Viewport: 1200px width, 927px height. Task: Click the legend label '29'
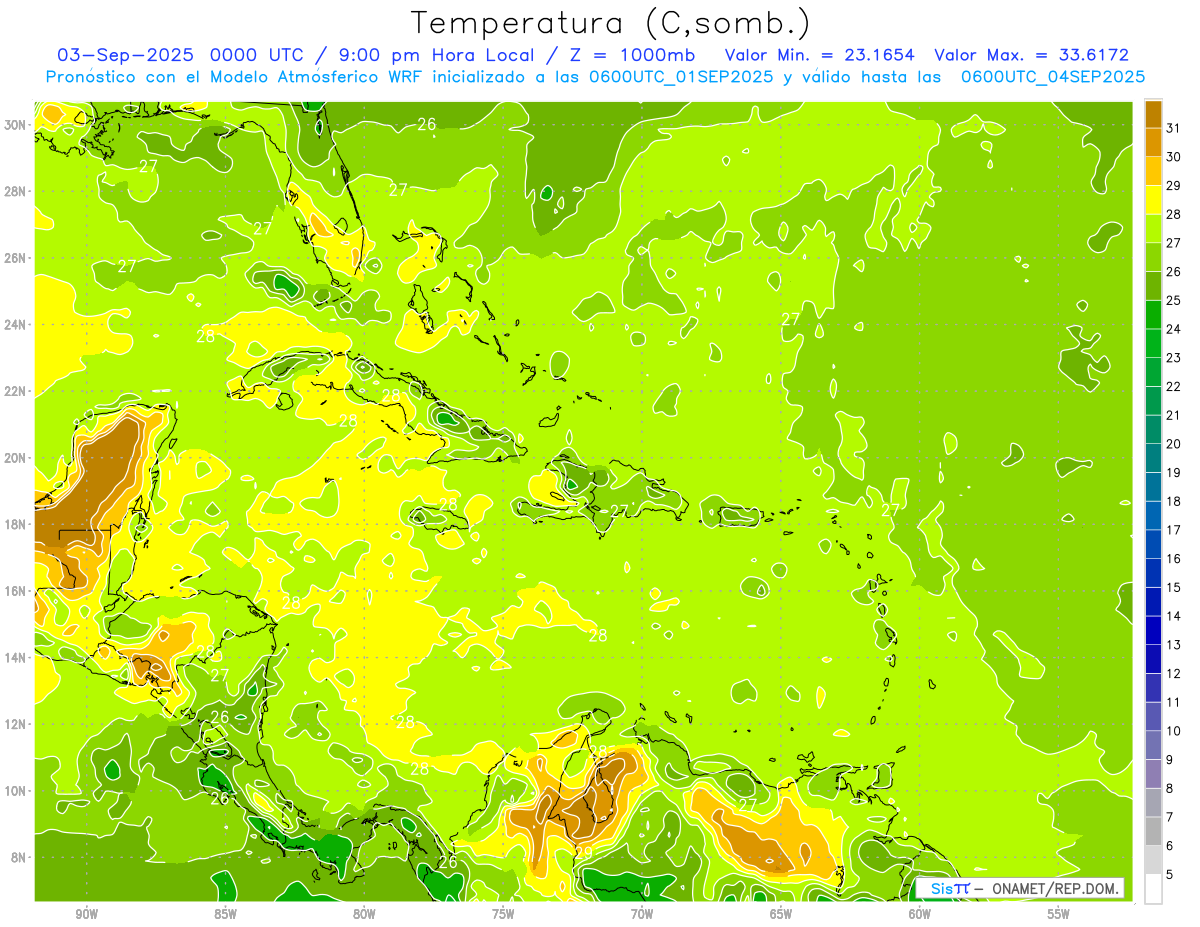click(1173, 186)
